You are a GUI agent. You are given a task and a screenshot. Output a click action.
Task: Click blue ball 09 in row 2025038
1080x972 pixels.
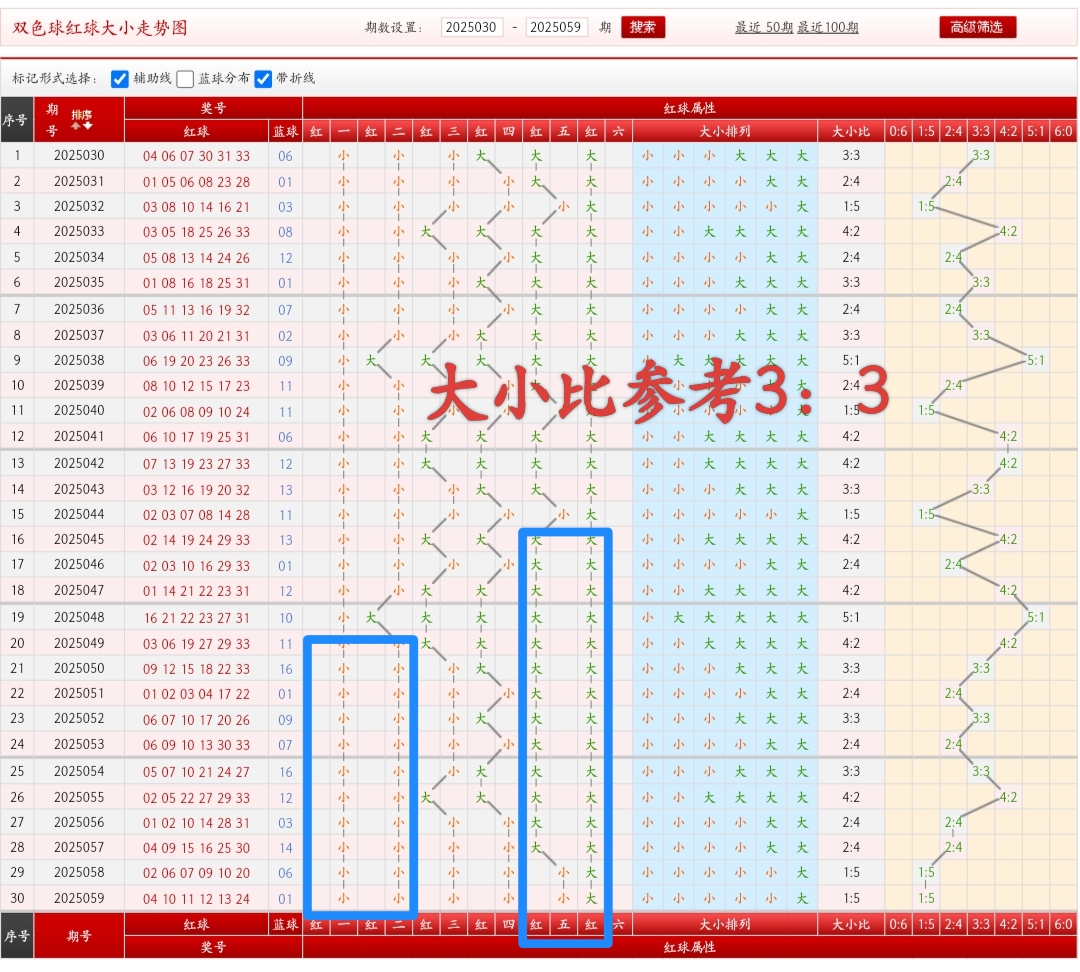285,361
